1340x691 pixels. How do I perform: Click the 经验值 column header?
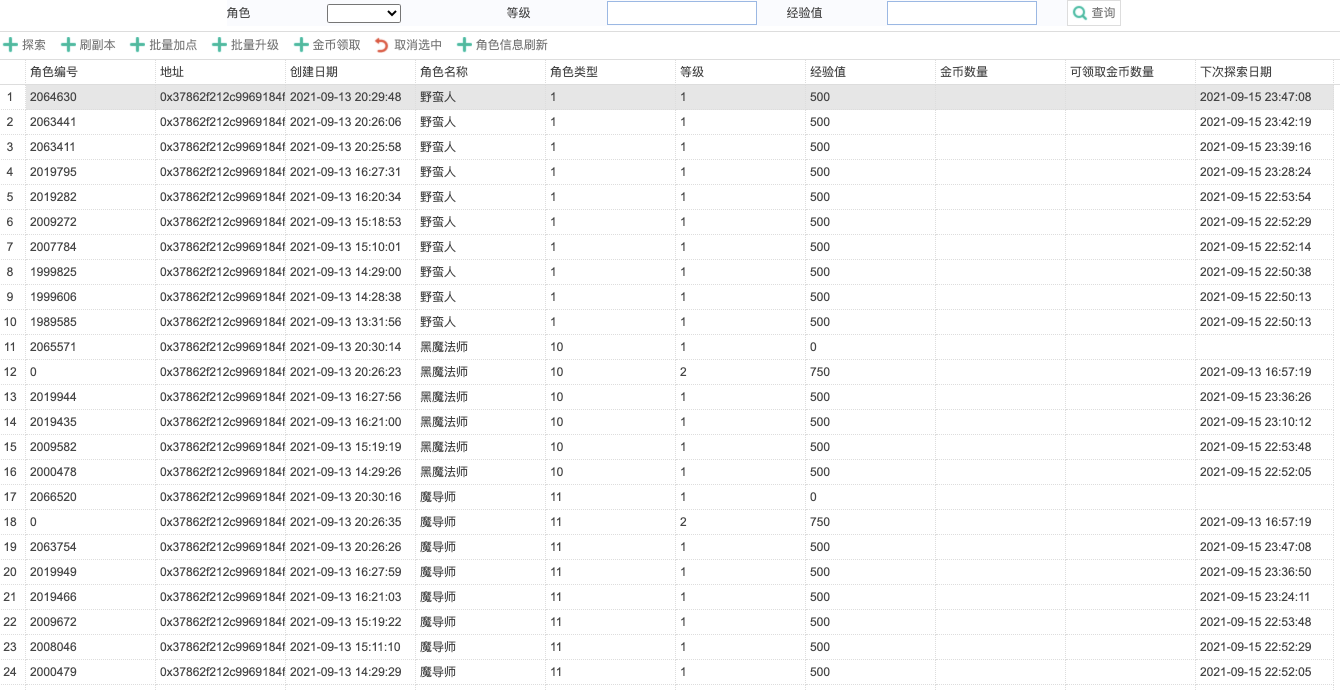870,72
